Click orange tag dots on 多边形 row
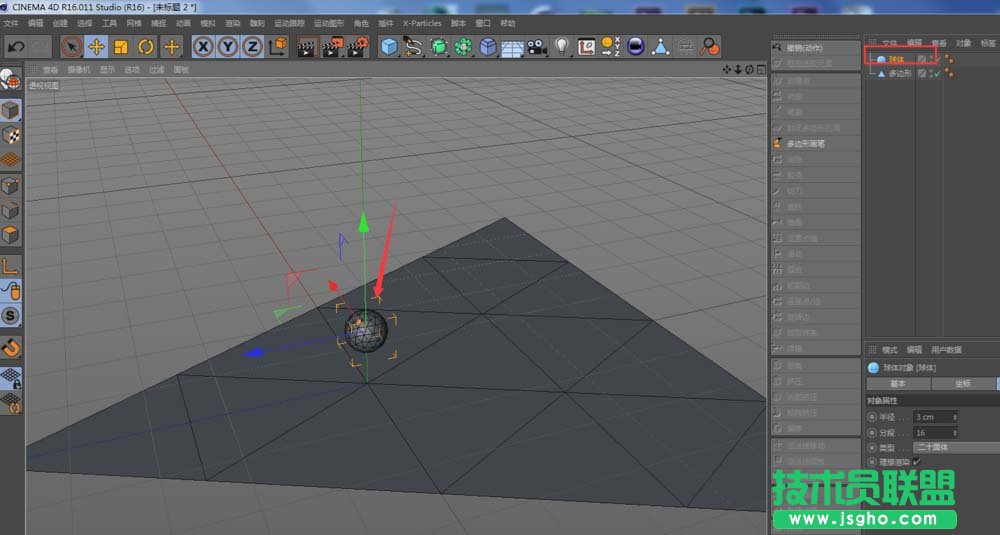Image resolution: width=1000 pixels, height=535 pixels. pyautogui.click(x=949, y=73)
